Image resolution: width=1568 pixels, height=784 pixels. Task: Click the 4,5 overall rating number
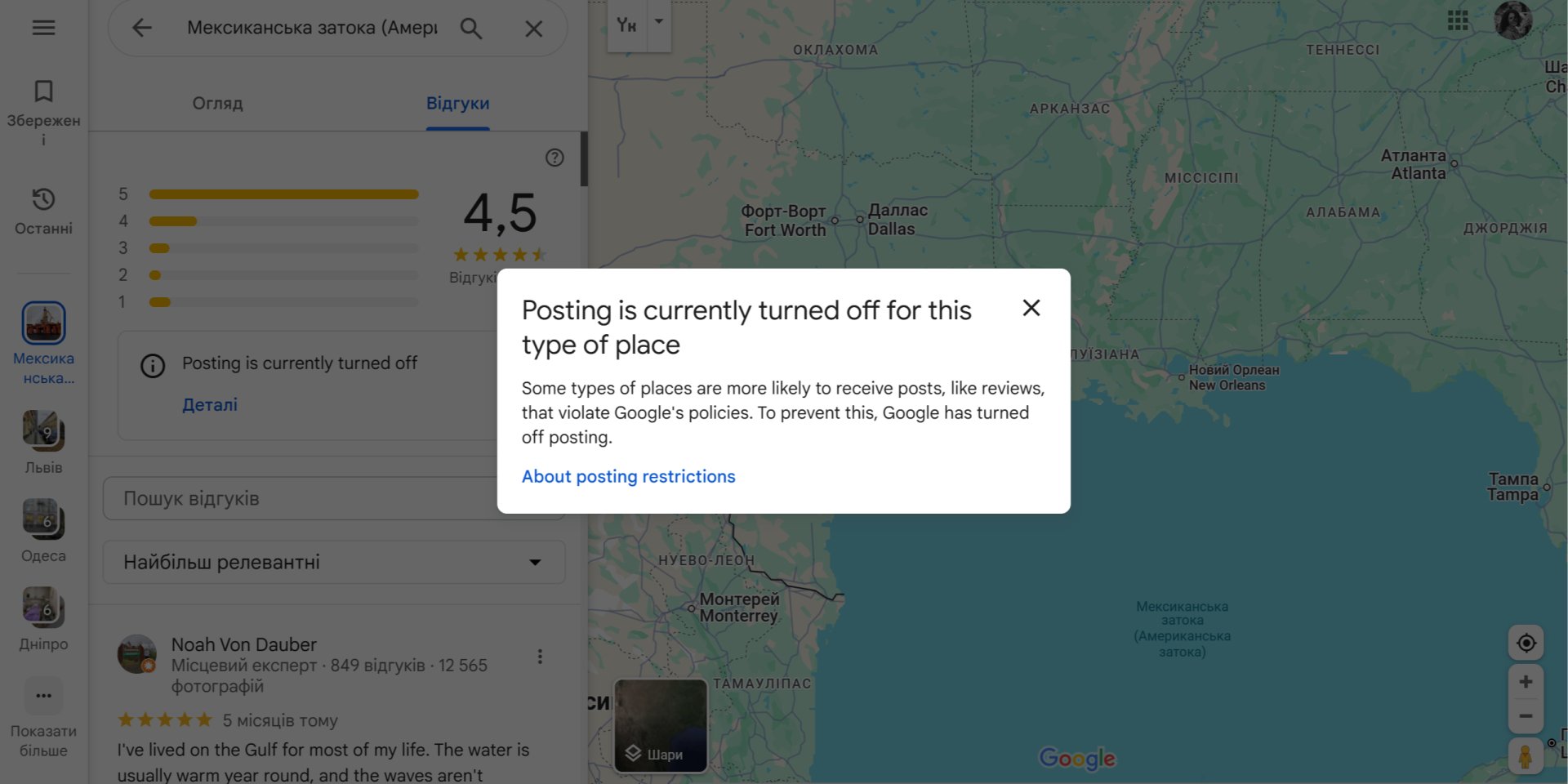click(500, 213)
